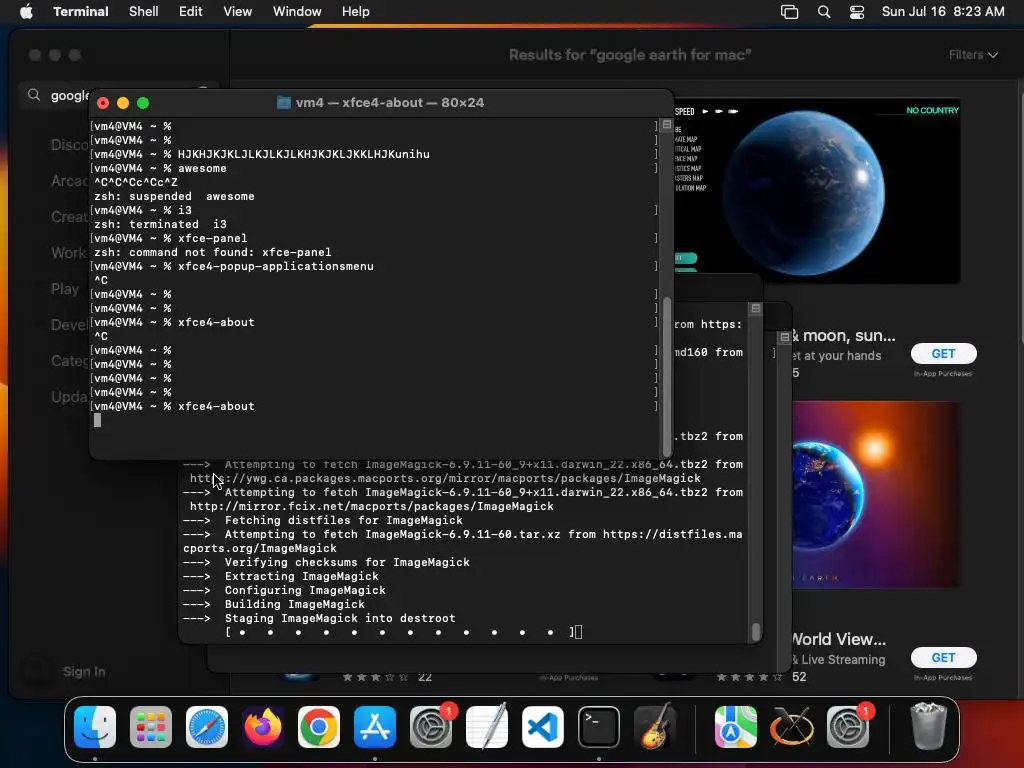This screenshot has width=1024, height=768.
Task: Minimize the front Terminal window
Action: pos(123,103)
